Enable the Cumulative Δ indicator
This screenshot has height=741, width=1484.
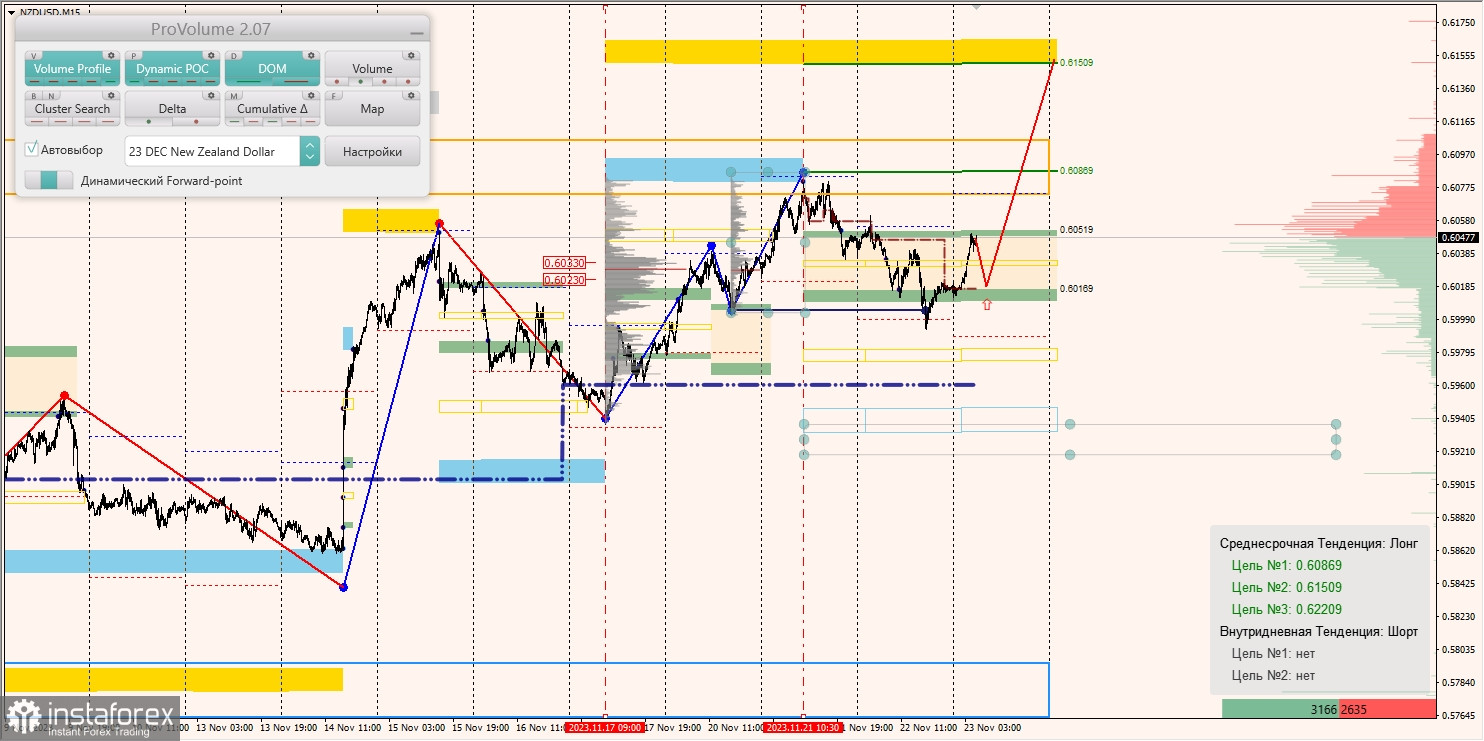coord(272,109)
